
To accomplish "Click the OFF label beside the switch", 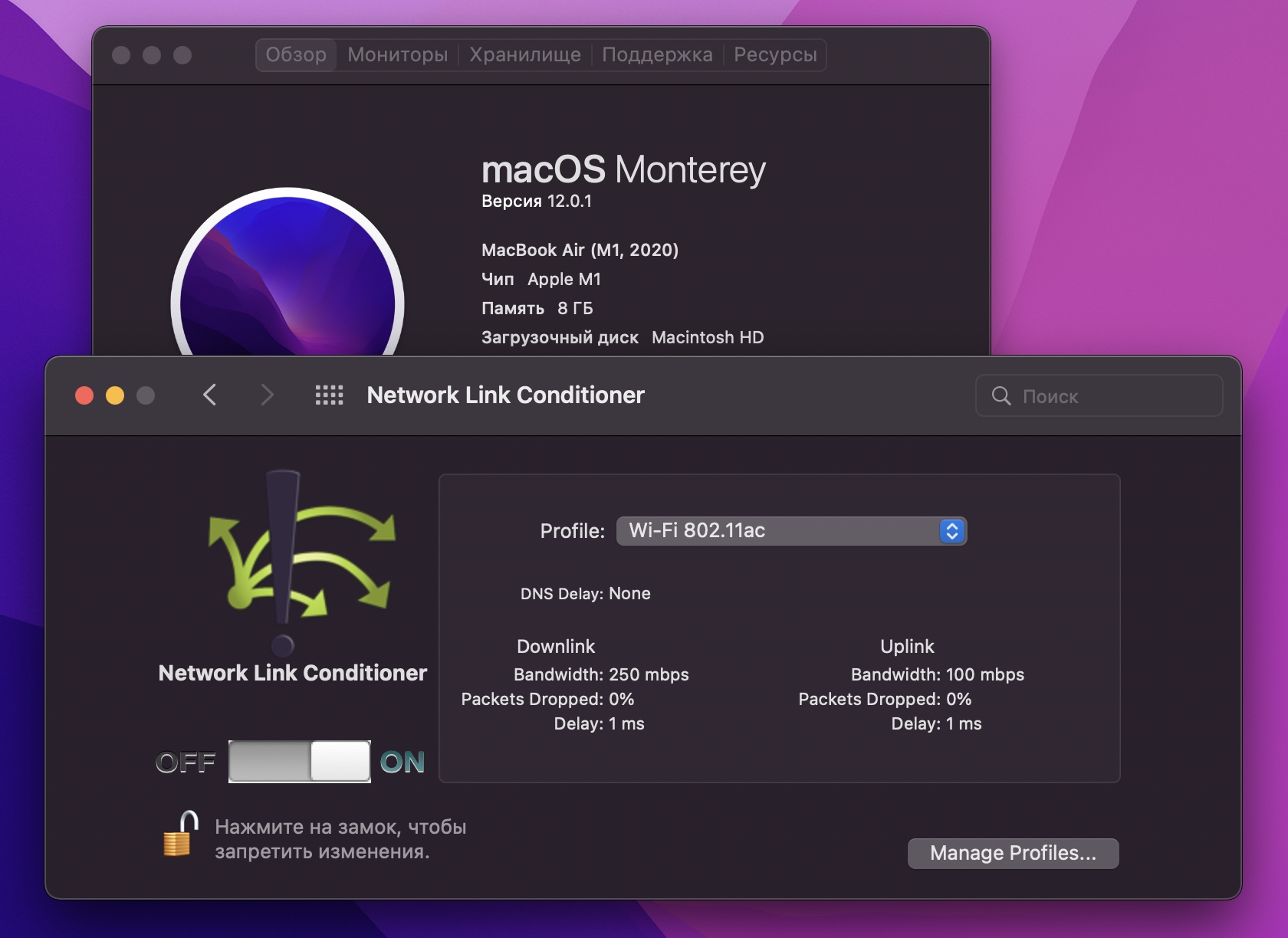I will tap(186, 763).
